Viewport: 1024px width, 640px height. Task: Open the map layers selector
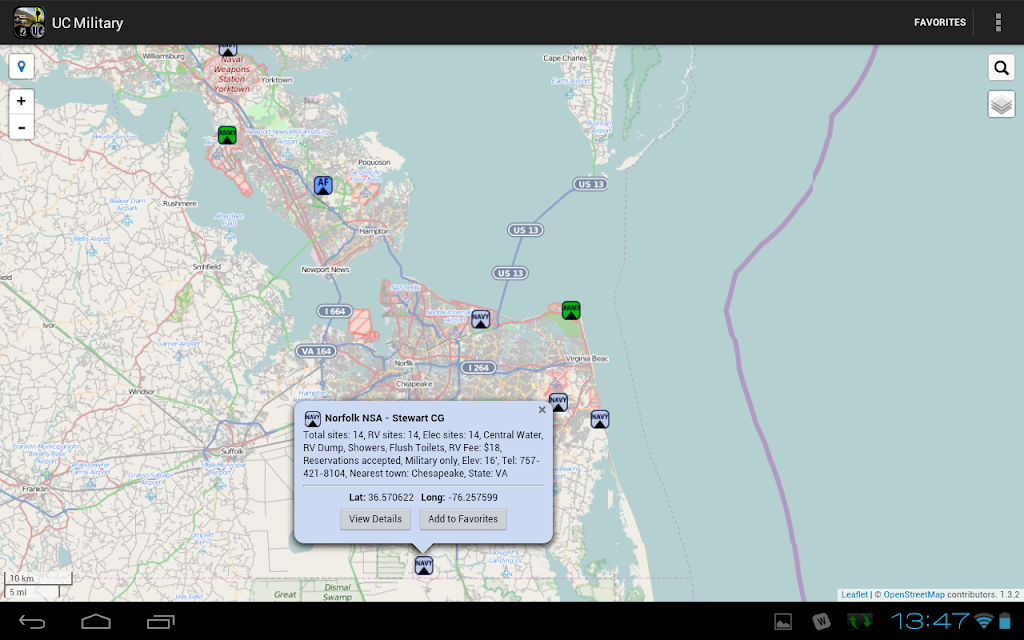point(1001,104)
